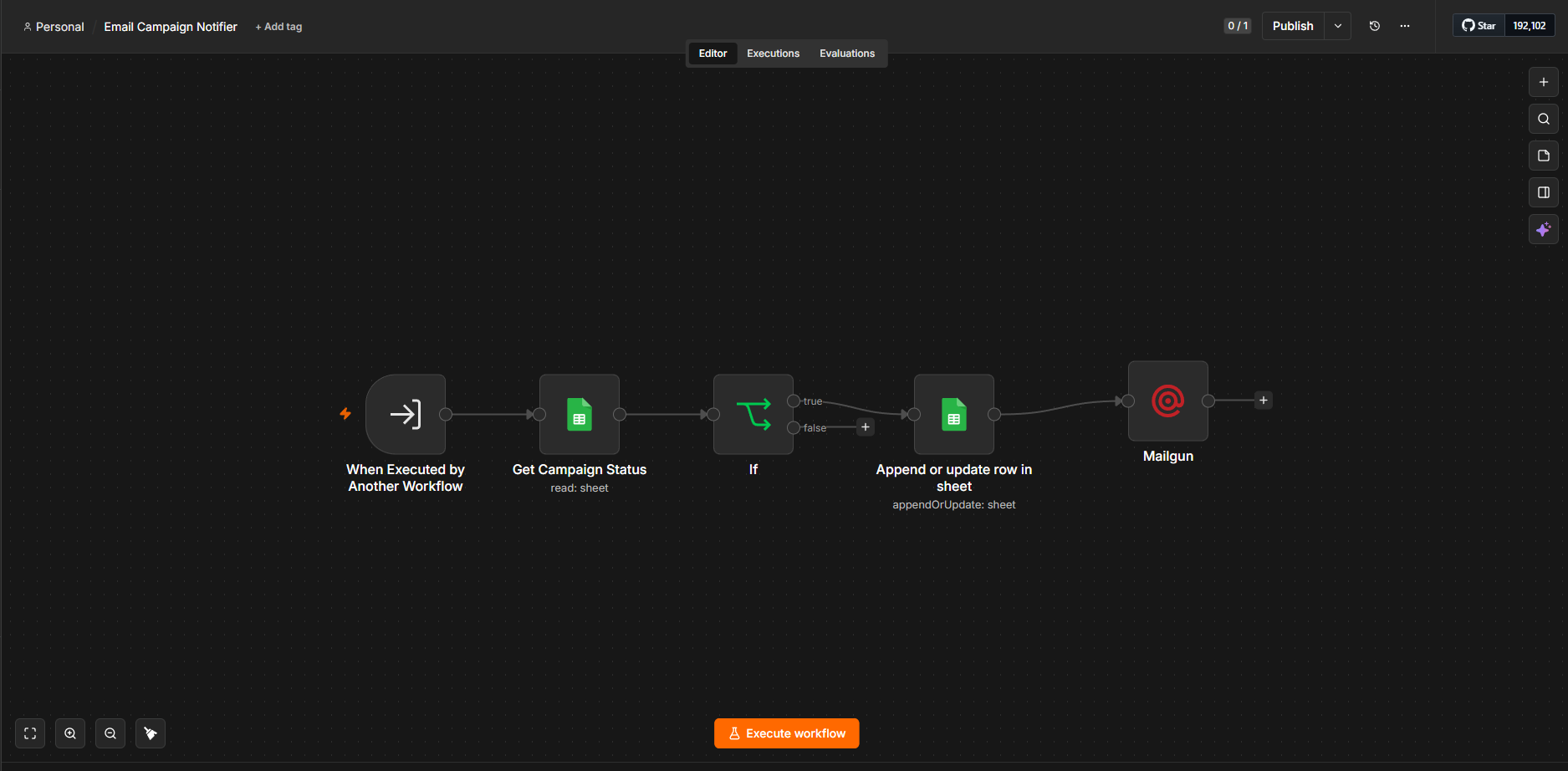Toggle the side panel layout icon
This screenshot has width=1568, height=771.
pos(1544,192)
